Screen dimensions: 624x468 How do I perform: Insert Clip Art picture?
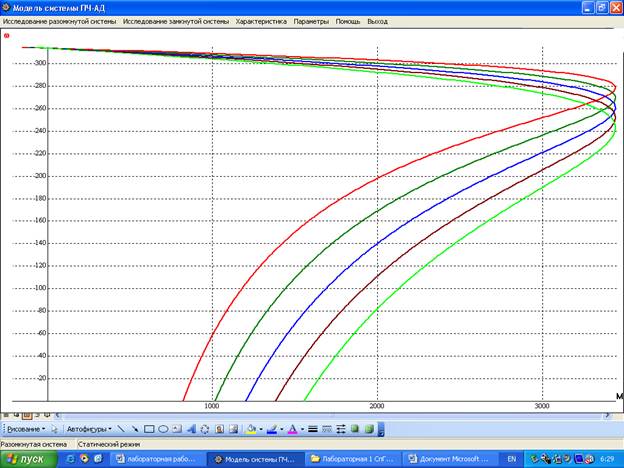[219, 429]
